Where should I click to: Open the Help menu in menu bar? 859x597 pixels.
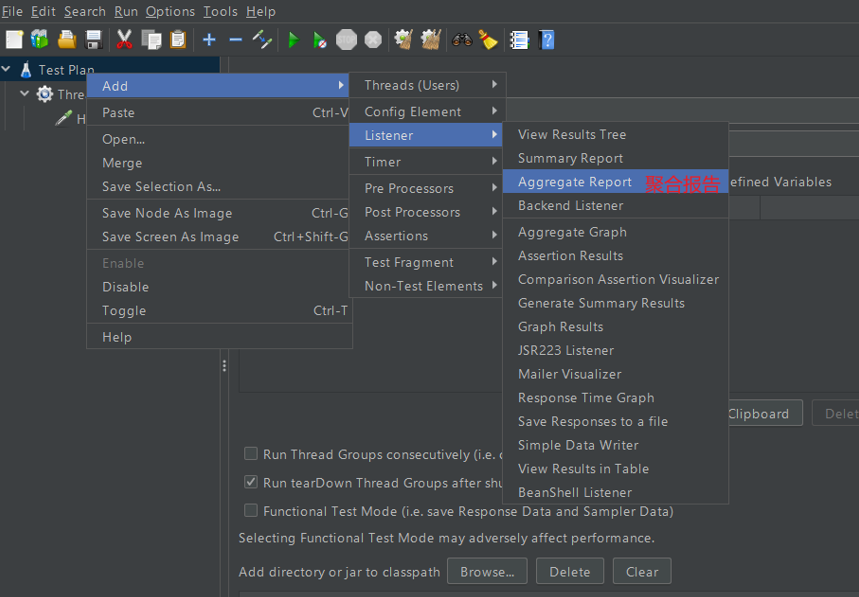click(x=260, y=11)
